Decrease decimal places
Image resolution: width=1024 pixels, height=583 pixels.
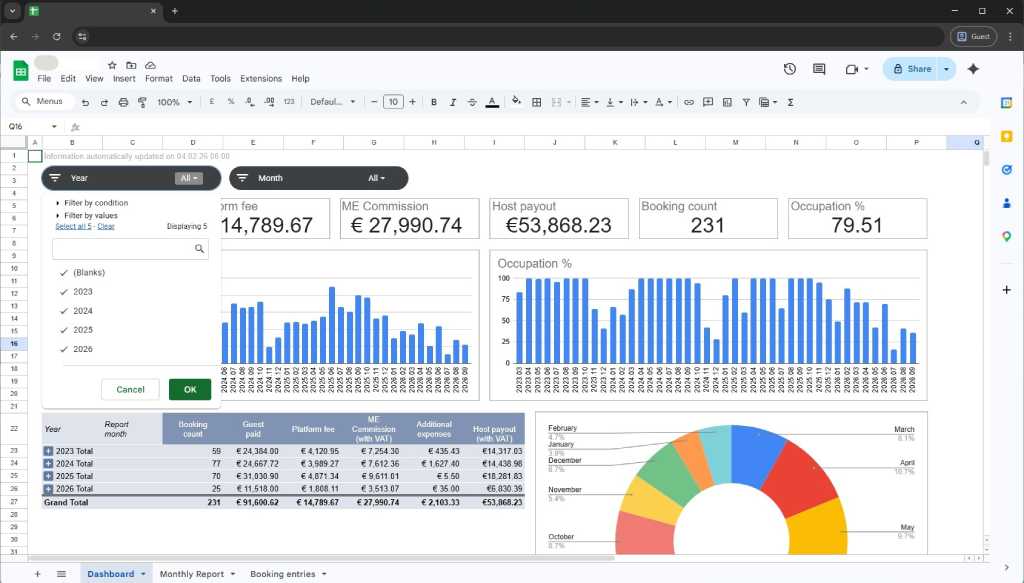click(x=249, y=102)
